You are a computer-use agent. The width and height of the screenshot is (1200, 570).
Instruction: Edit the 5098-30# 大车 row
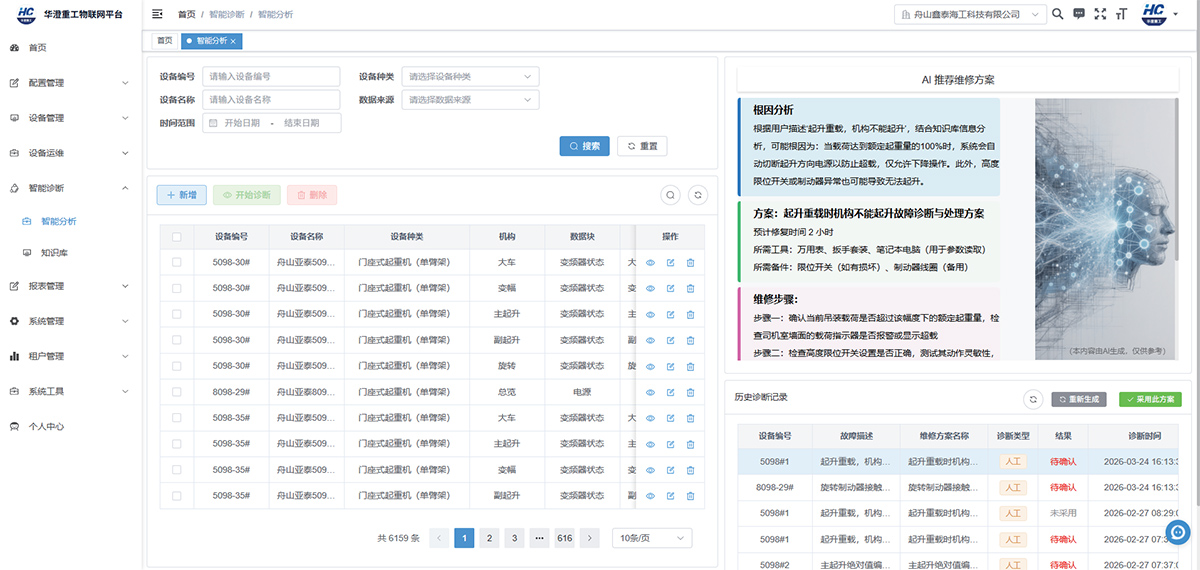point(670,263)
